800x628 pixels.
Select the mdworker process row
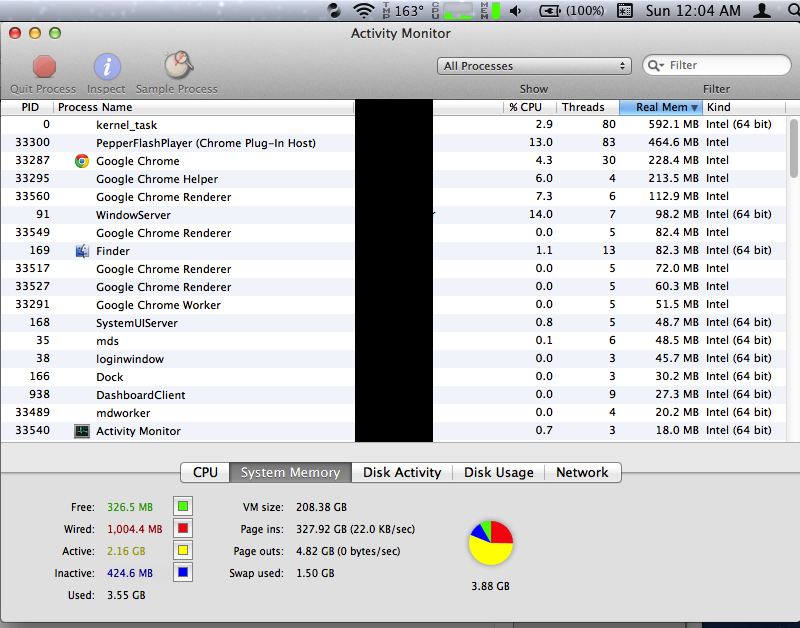(393, 413)
